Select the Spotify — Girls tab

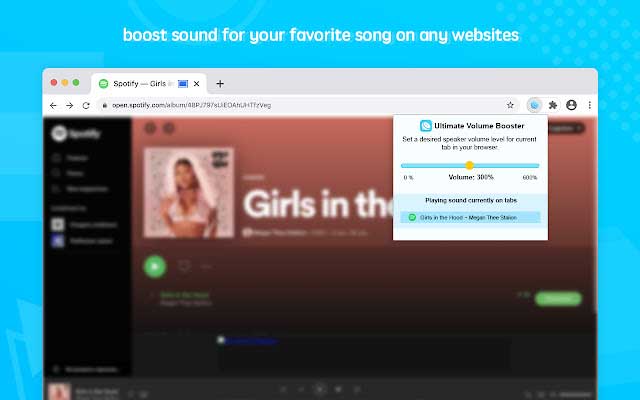tap(149, 84)
